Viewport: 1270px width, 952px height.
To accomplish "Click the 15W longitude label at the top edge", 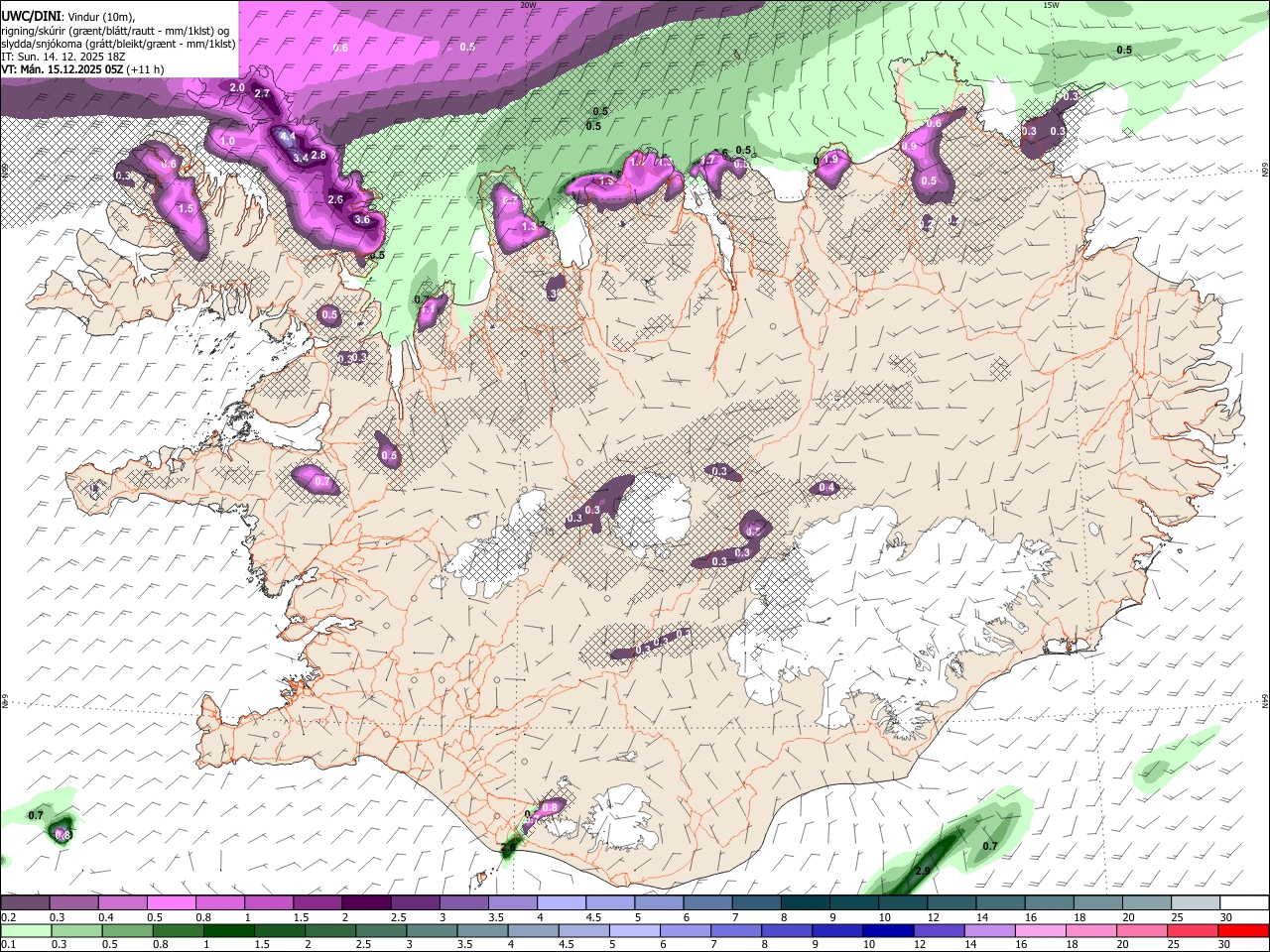I will 1052,5.
